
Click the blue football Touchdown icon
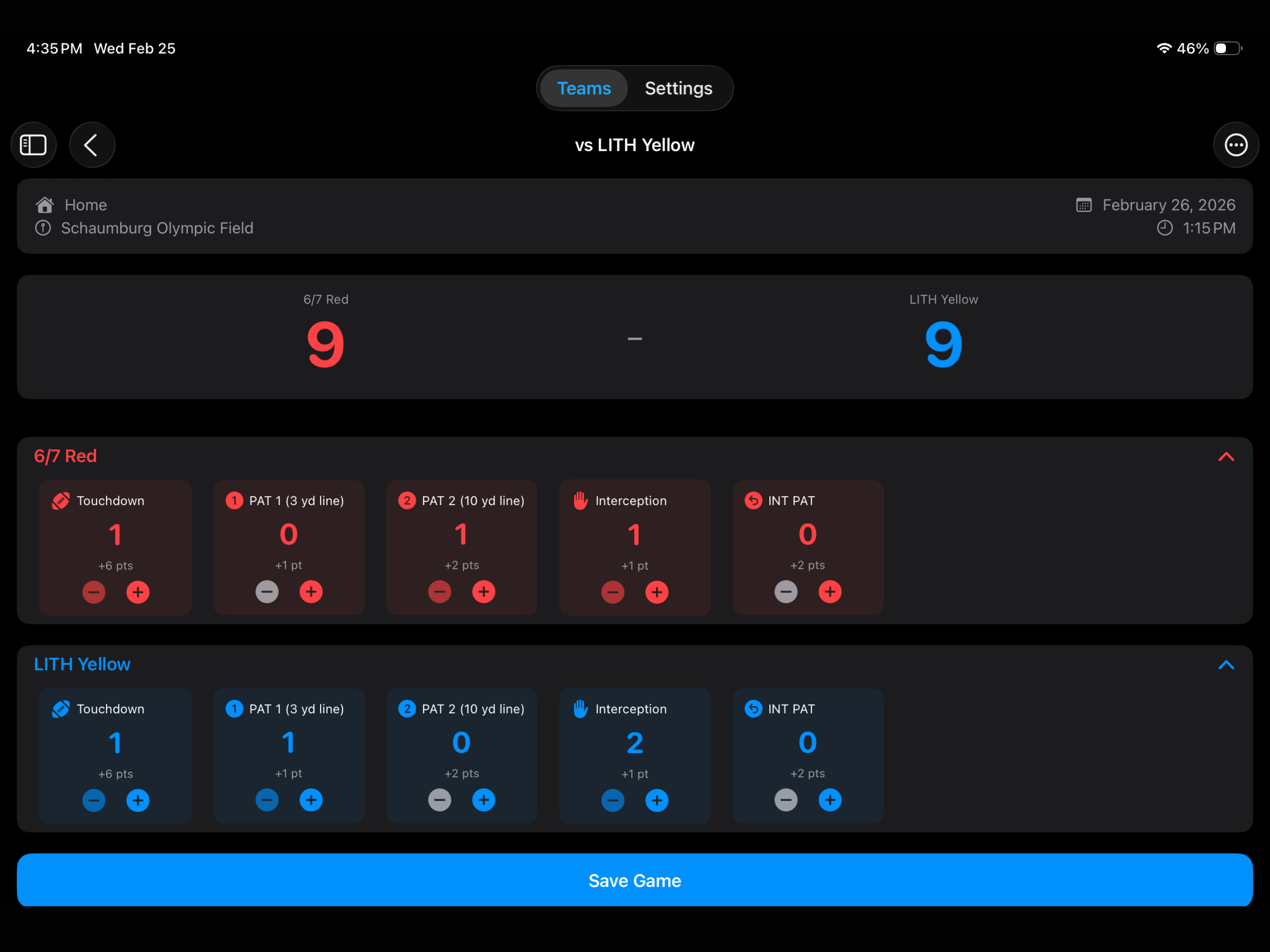[60, 709]
